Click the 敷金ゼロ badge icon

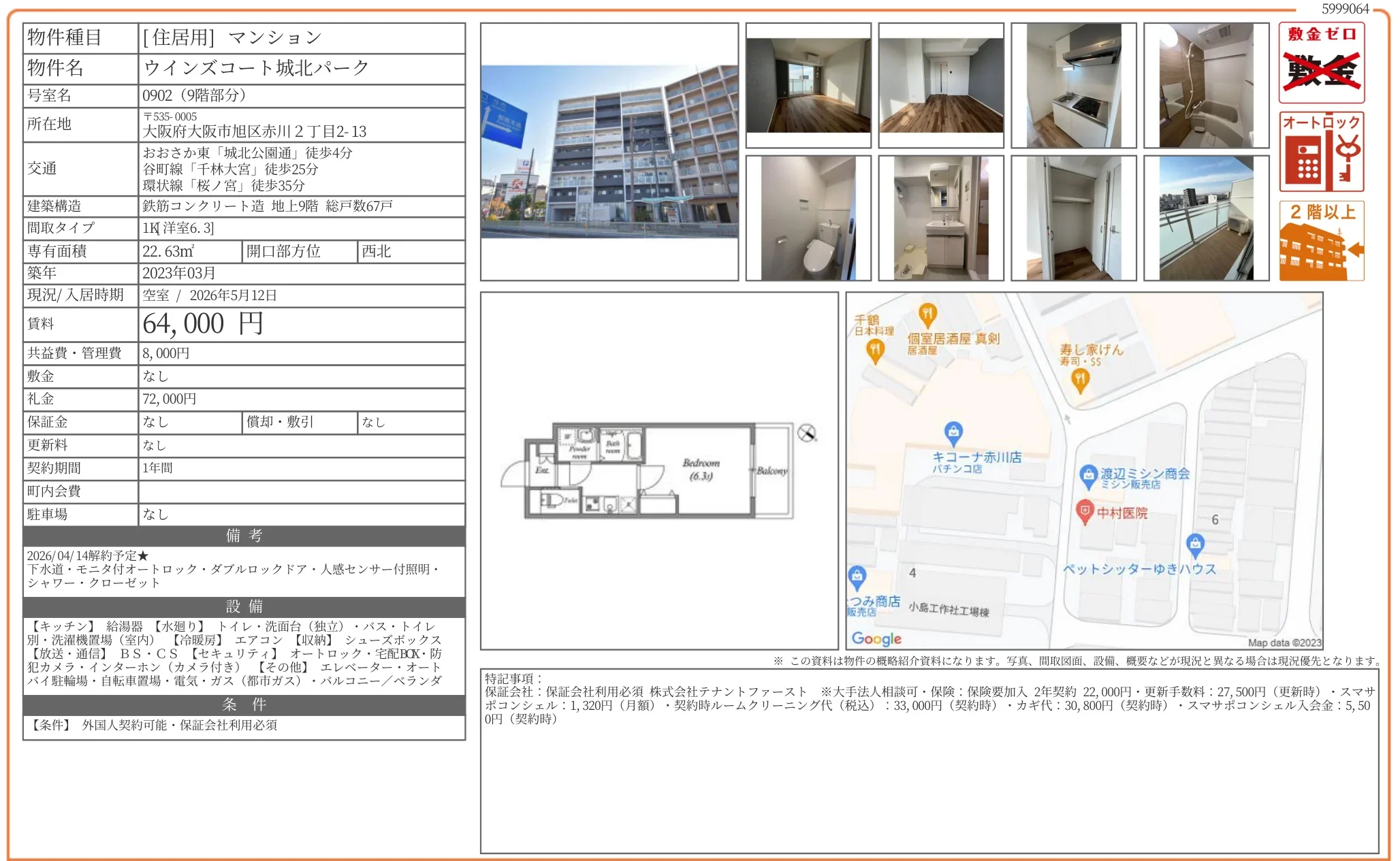point(1321,63)
